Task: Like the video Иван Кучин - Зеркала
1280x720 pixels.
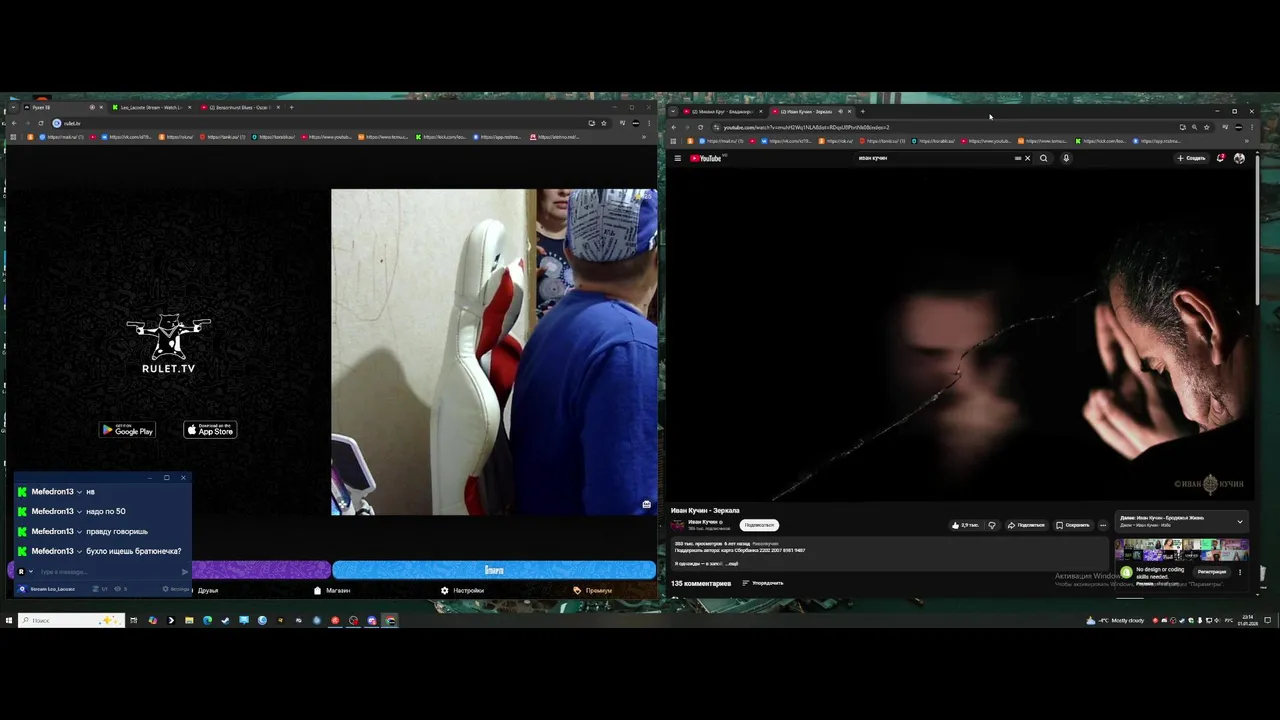Action: pyautogui.click(x=965, y=525)
